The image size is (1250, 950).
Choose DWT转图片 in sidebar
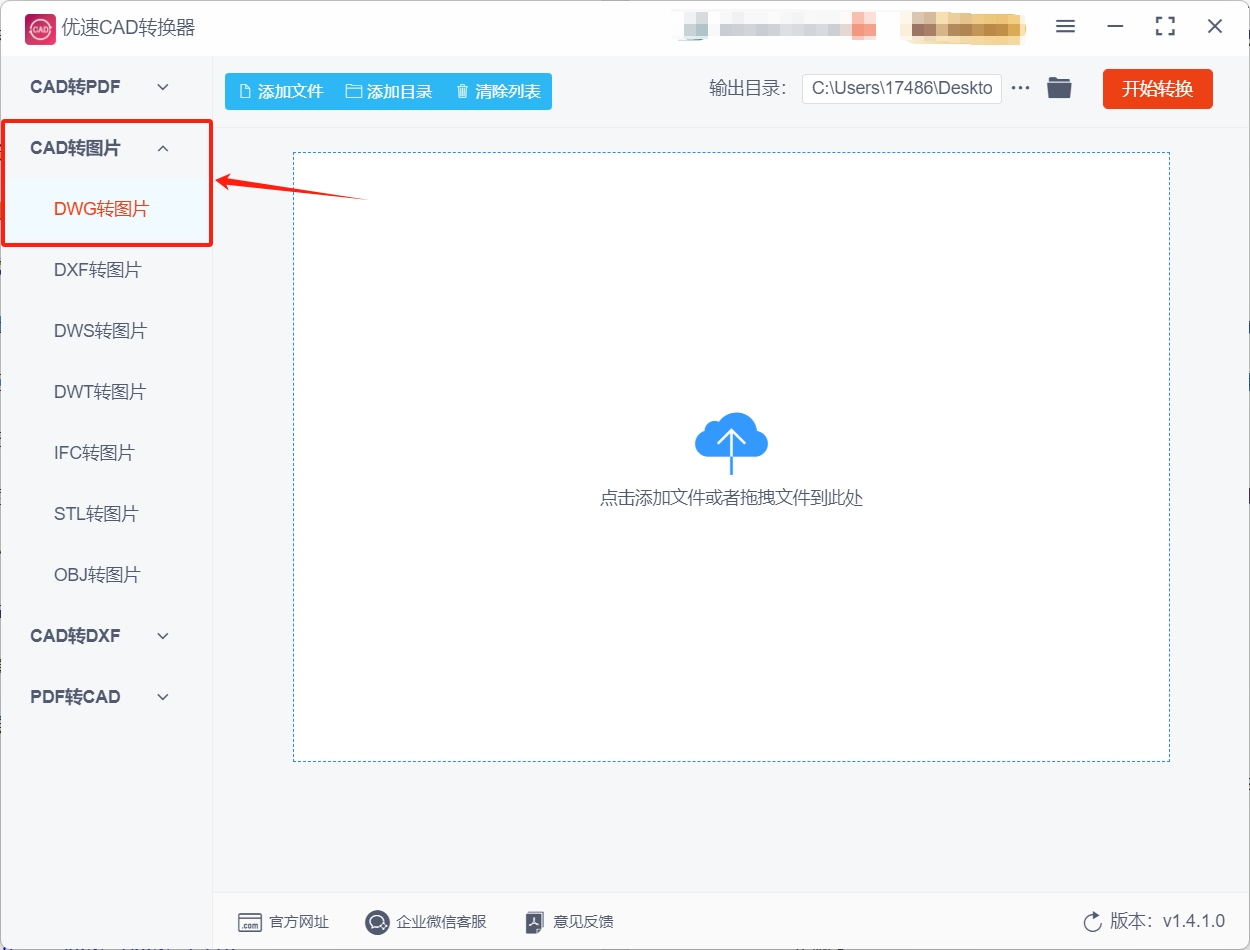coord(100,392)
